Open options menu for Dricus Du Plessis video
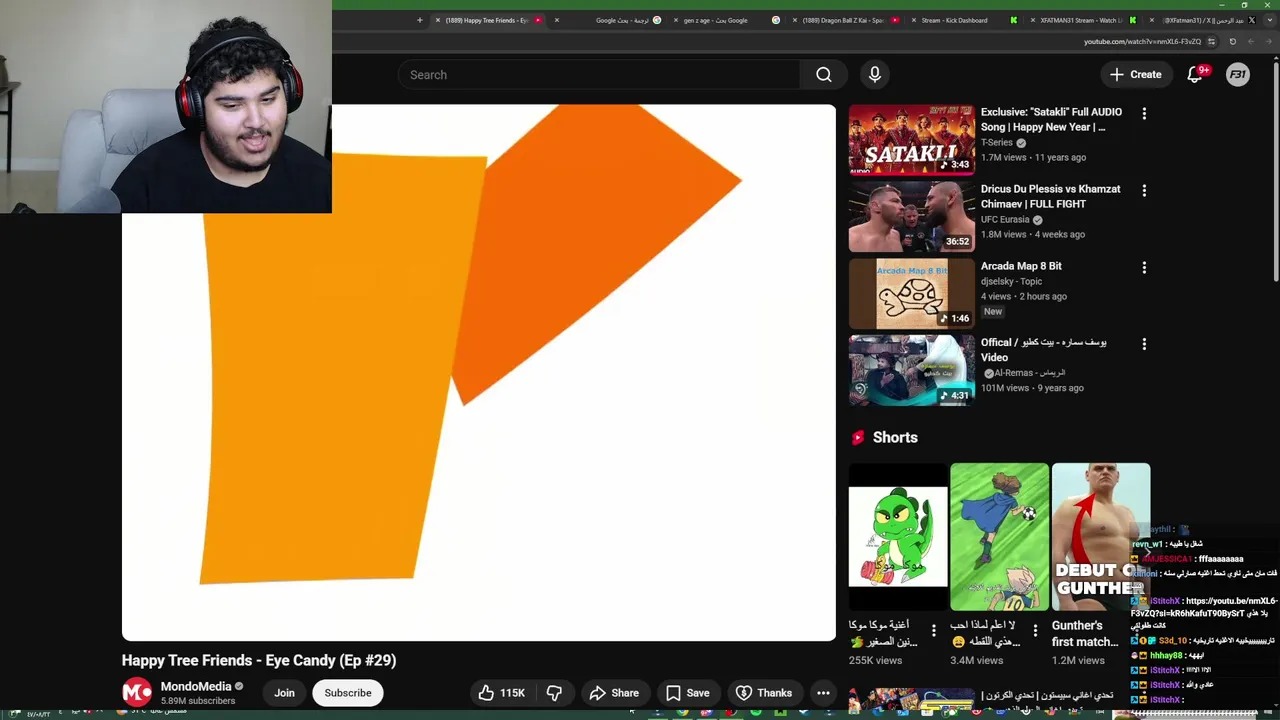The height and width of the screenshot is (720, 1280). coord(1144,191)
